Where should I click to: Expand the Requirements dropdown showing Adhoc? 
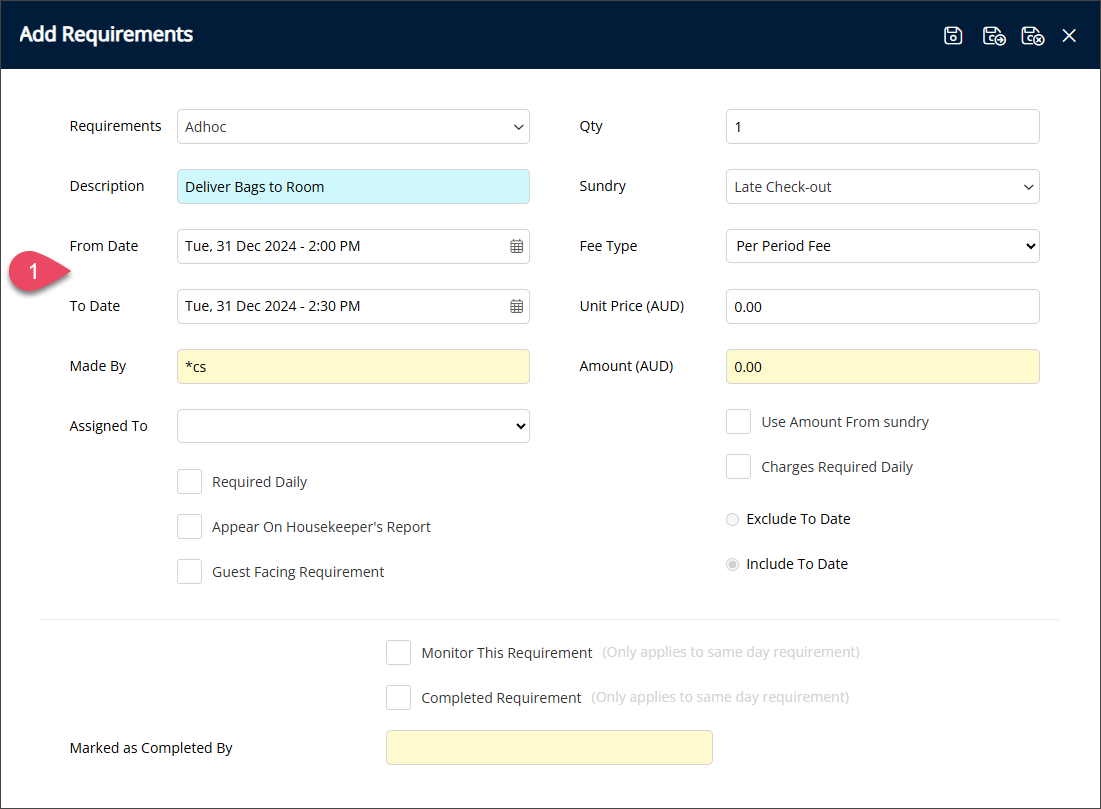353,127
